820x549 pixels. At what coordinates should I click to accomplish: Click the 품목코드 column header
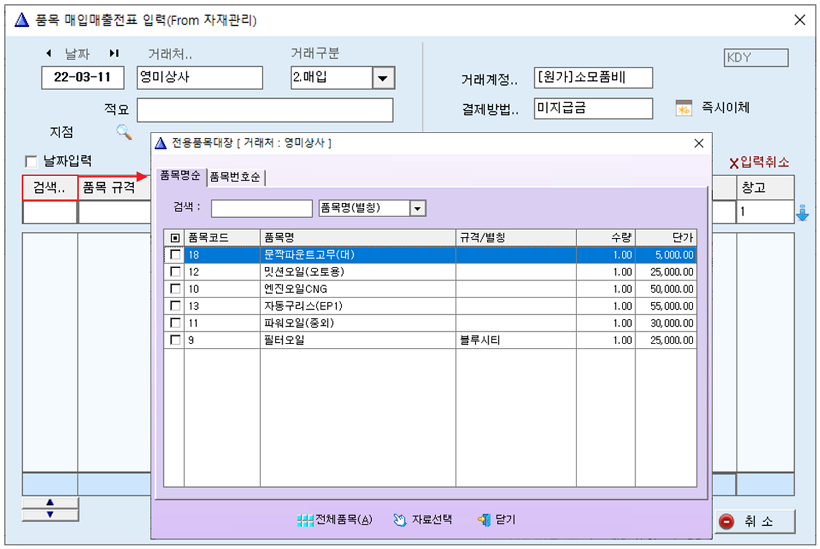click(222, 238)
